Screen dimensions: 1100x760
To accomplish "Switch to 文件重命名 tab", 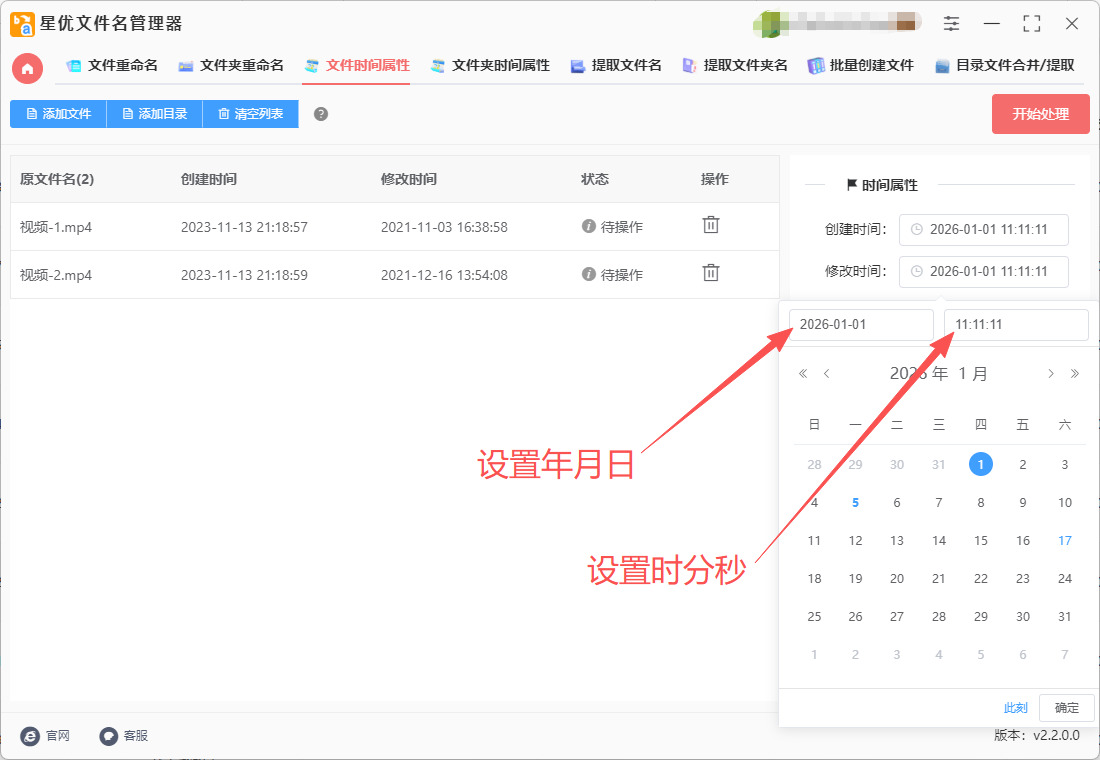I will click(x=112, y=66).
